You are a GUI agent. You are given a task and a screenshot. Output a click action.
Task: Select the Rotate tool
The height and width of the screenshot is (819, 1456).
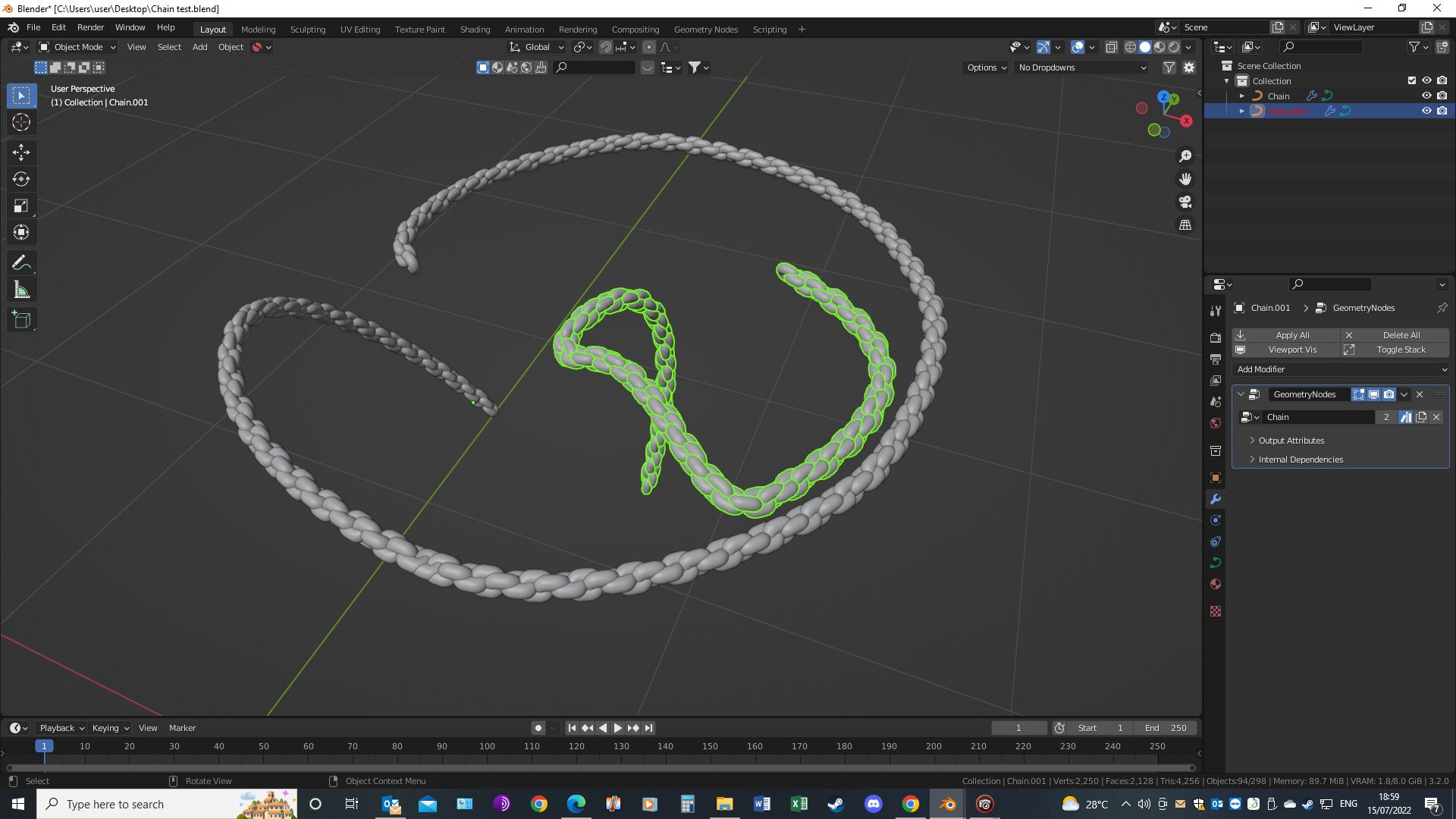[21, 179]
